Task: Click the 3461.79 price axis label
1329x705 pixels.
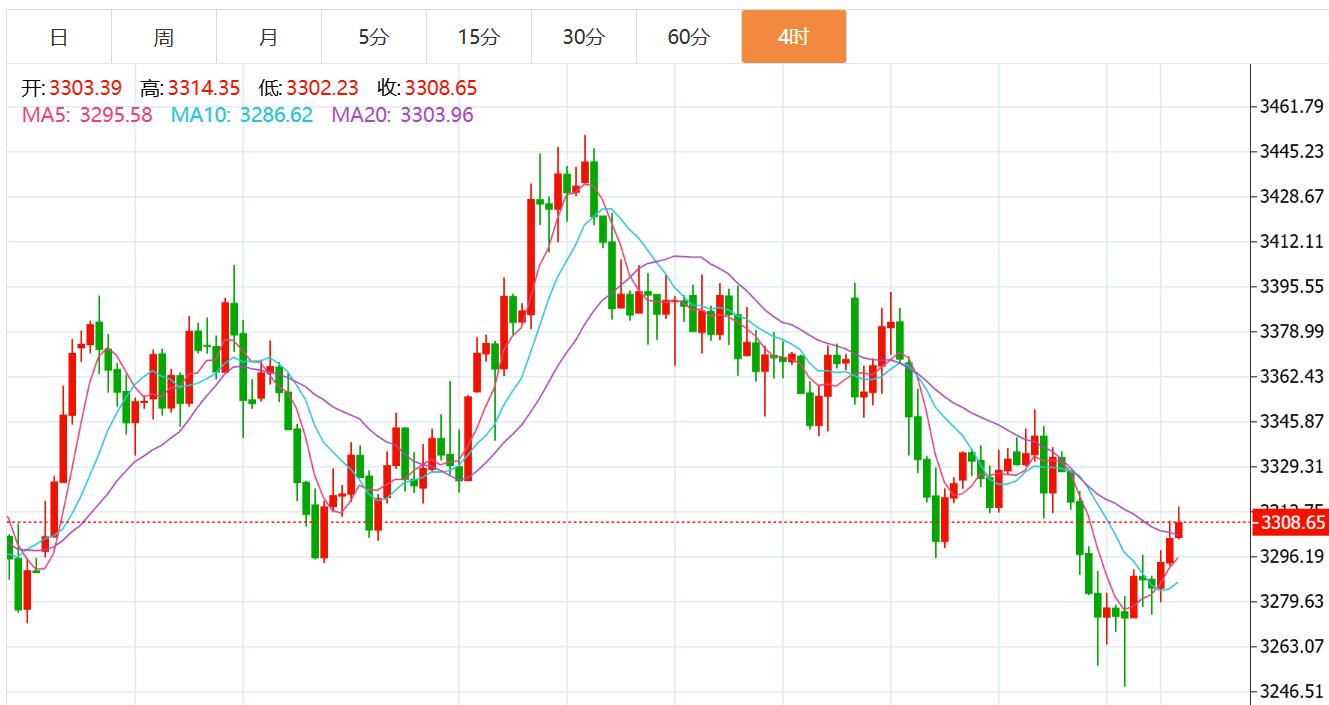Action: [x=1293, y=106]
